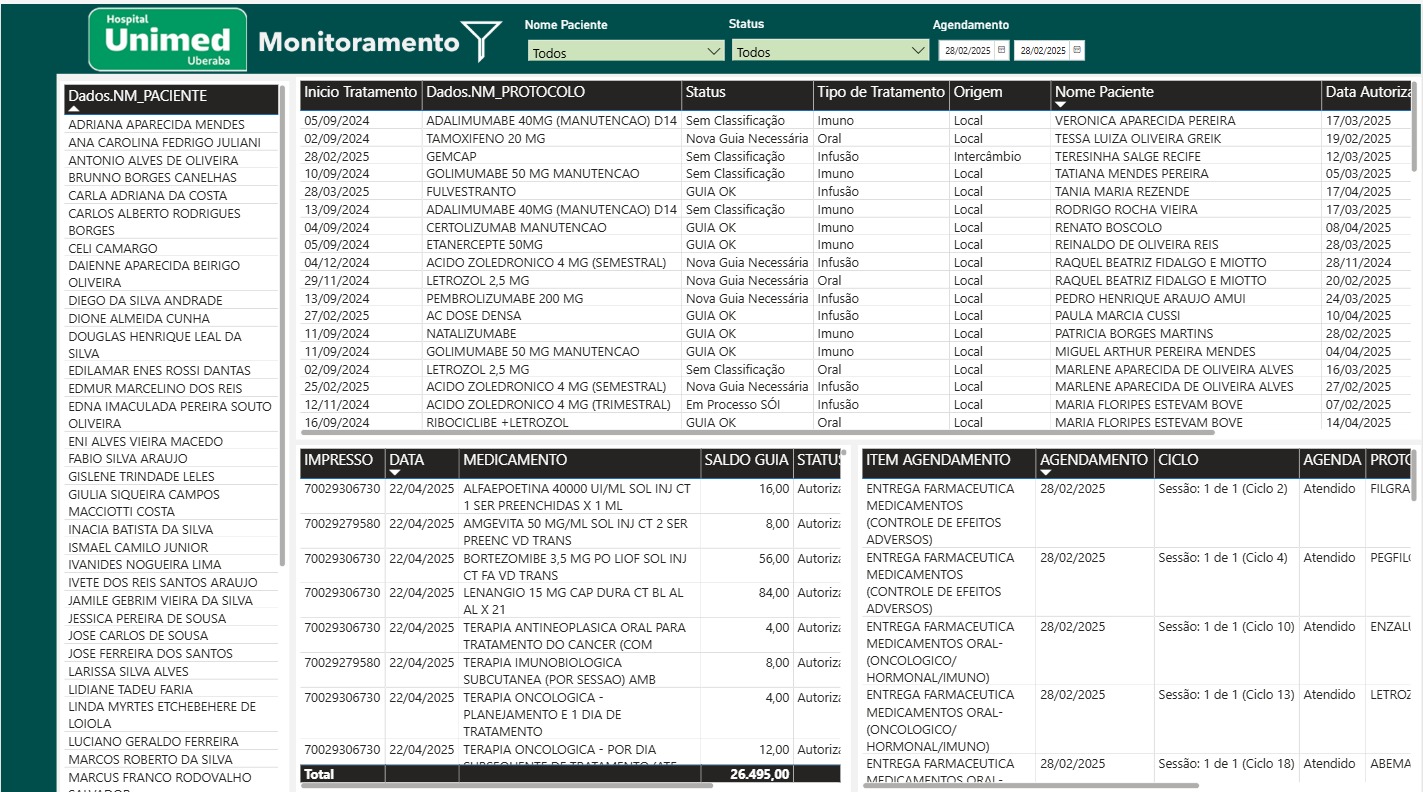Click the Total 26.495,00 value
Viewport: 1423px width, 792px height.
pos(760,774)
